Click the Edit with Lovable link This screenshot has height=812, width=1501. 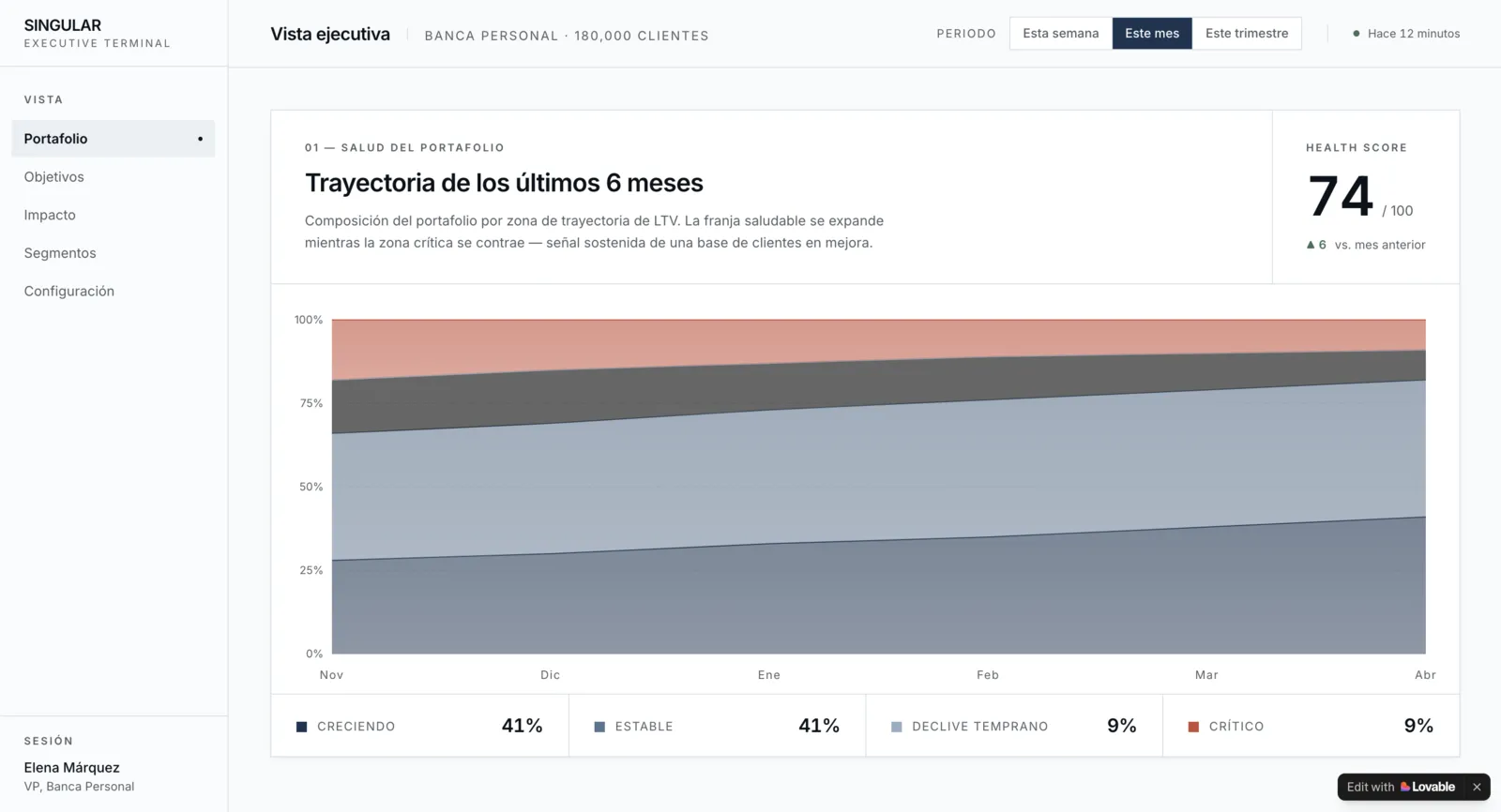[x=1401, y=787]
